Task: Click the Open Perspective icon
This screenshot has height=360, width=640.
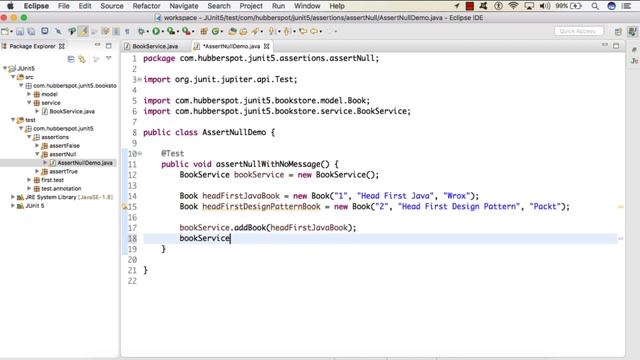Action: click(x=618, y=31)
